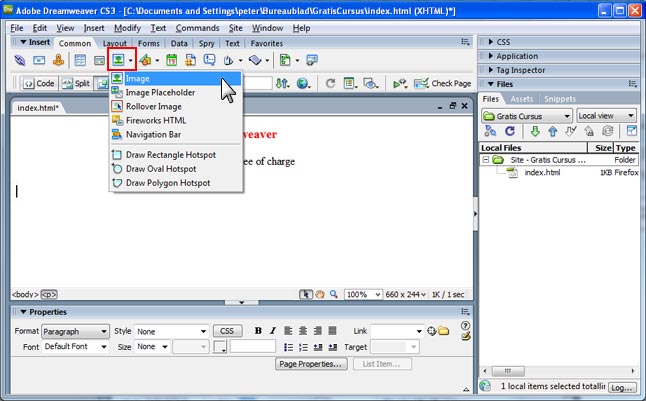Click the Media insert icon
Screen dimensions: 646x401
(145, 60)
